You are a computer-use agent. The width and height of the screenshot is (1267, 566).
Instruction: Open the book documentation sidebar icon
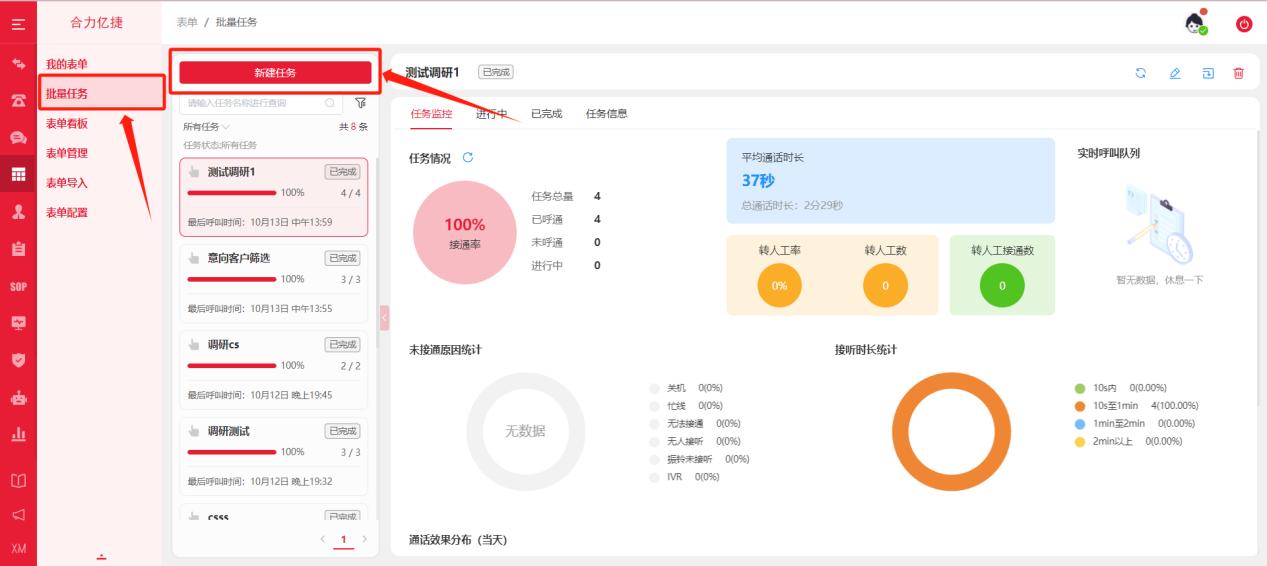point(18,481)
